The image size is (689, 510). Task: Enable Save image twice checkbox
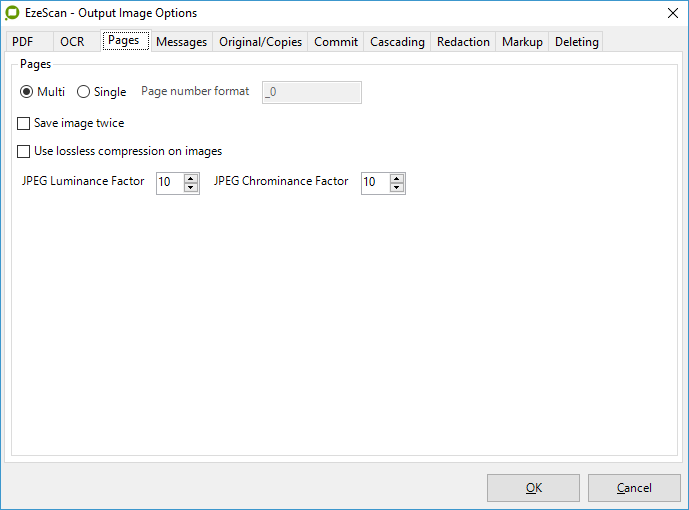(24, 123)
